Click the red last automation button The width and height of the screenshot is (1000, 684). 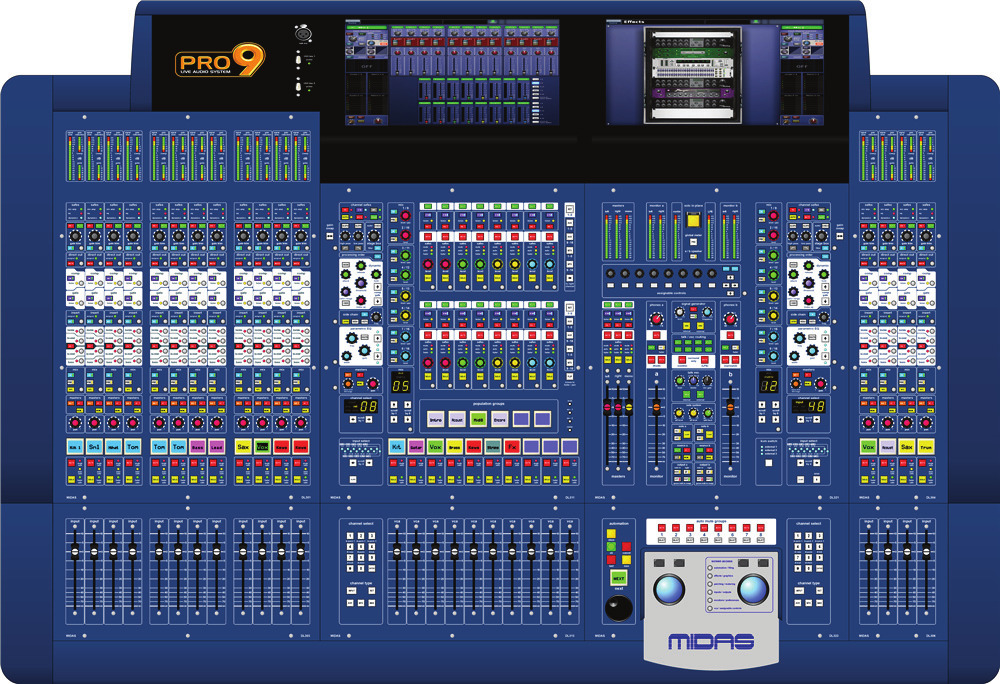click(611, 559)
